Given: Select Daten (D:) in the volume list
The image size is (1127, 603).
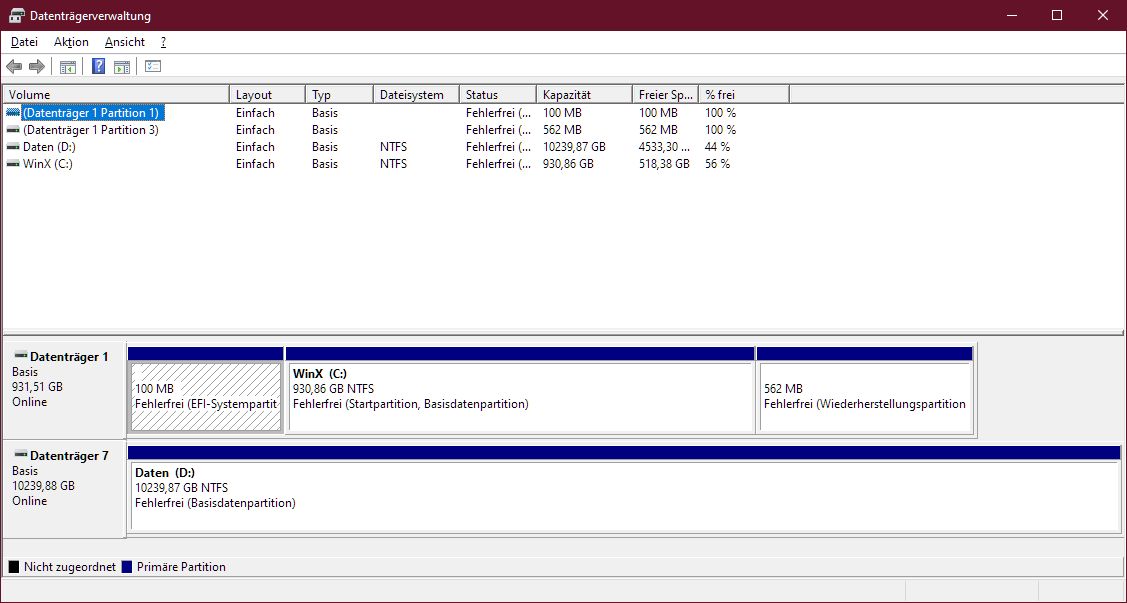Looking at the screenshot, I should pyautogui.click(x=49, y=147).
